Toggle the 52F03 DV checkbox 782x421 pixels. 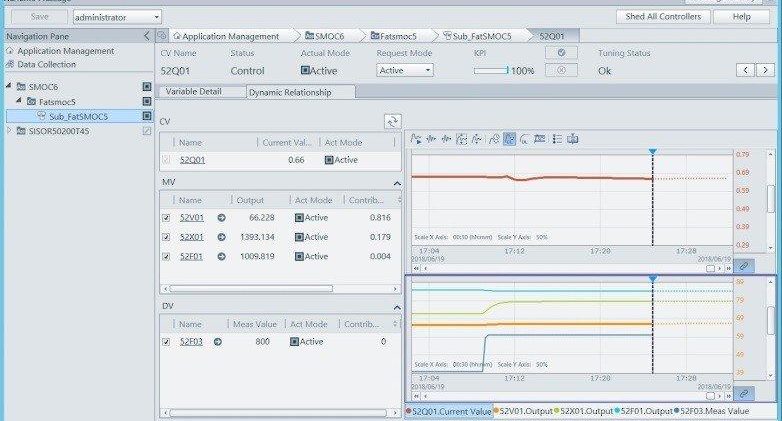coord(166,341)
